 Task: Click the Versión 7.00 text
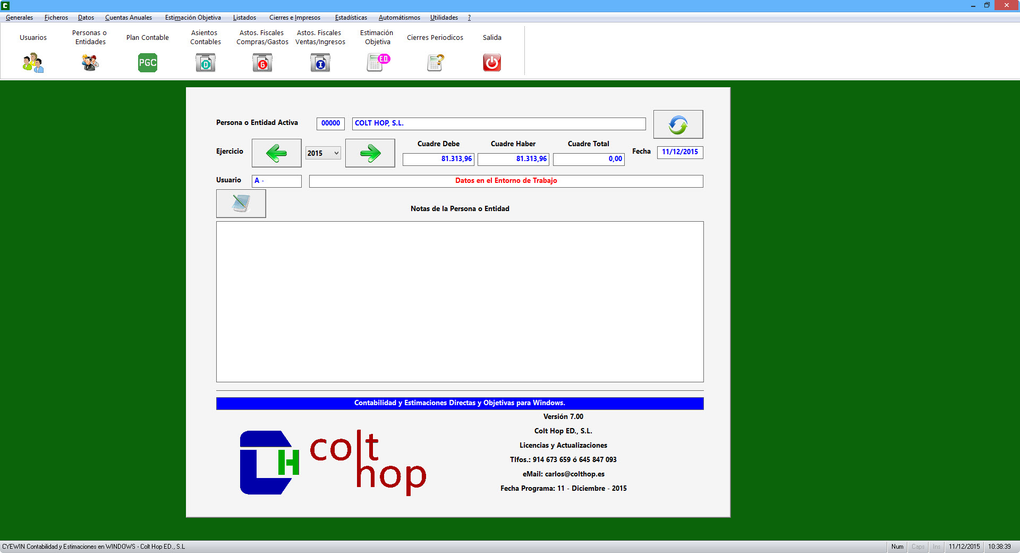563,416
